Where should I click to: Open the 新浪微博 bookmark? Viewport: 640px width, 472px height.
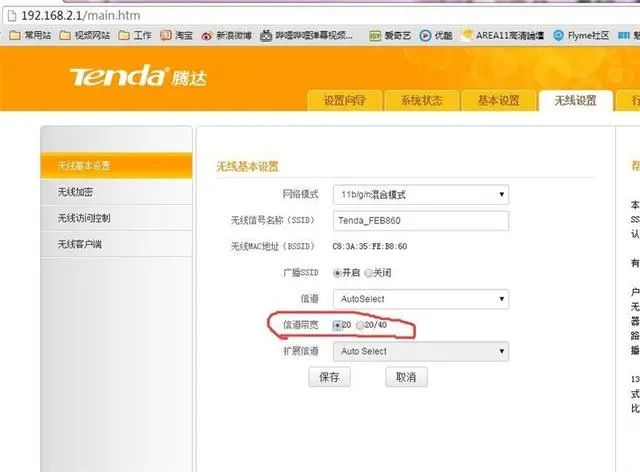tap(226, 35)
